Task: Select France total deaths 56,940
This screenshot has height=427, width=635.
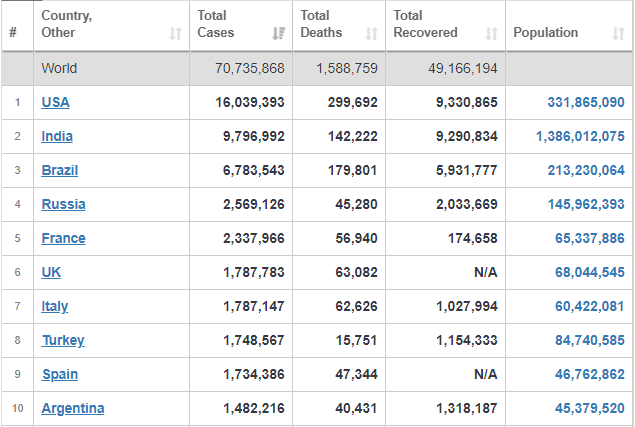Action: (356, 238)
